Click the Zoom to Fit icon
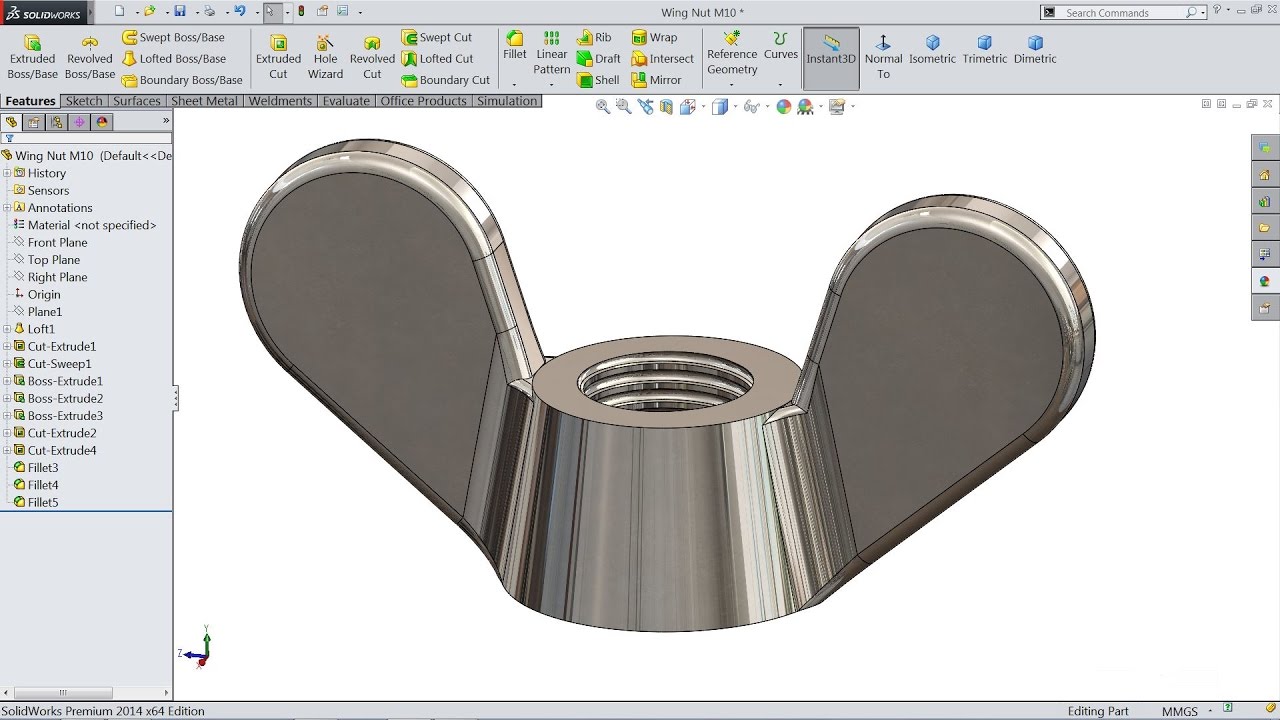This screenshot has height=720, width=1280. [603, 106]
